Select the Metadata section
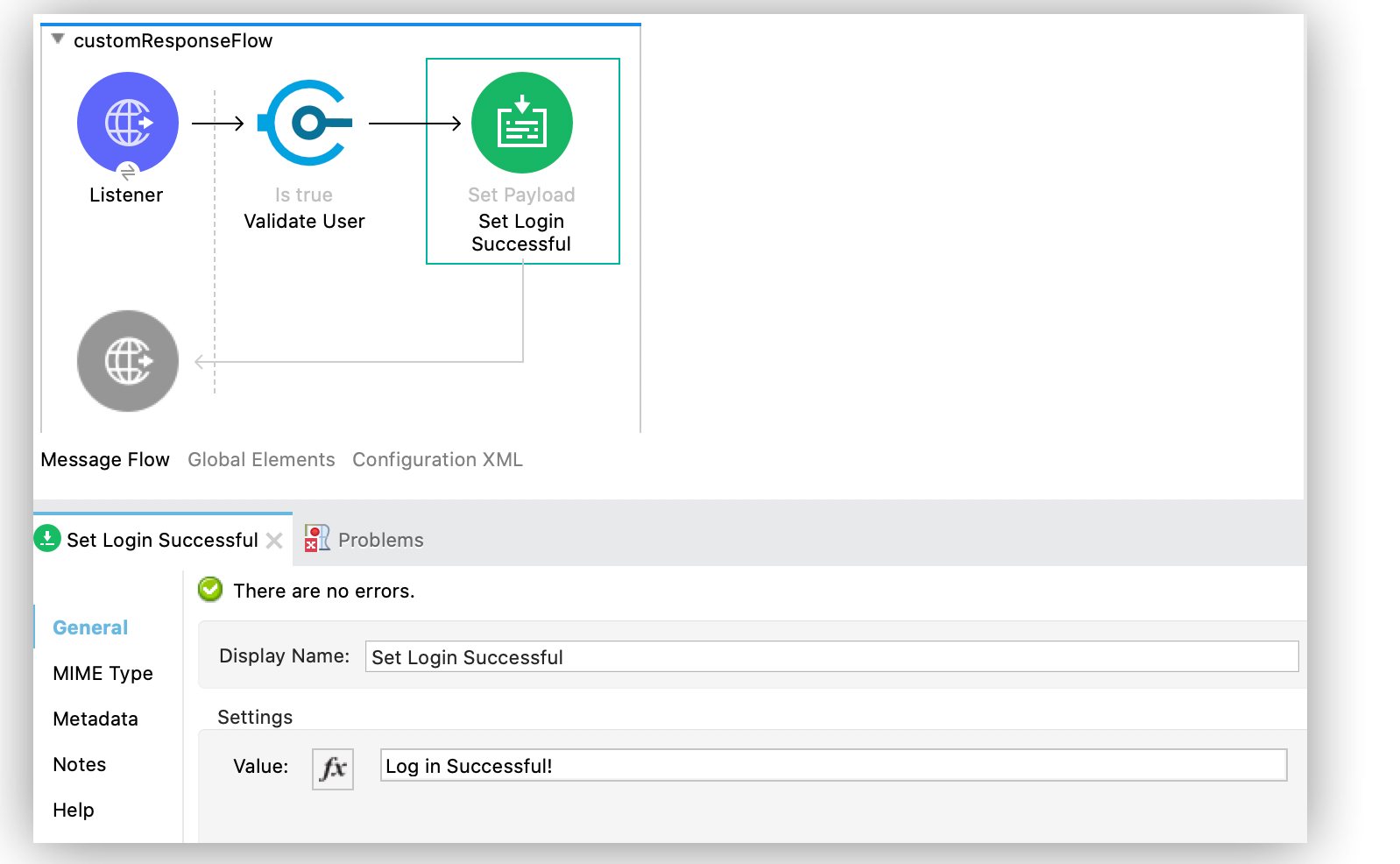Image resolution: width=1400 pixels, height=864 pixels. [x=95, y=719]
